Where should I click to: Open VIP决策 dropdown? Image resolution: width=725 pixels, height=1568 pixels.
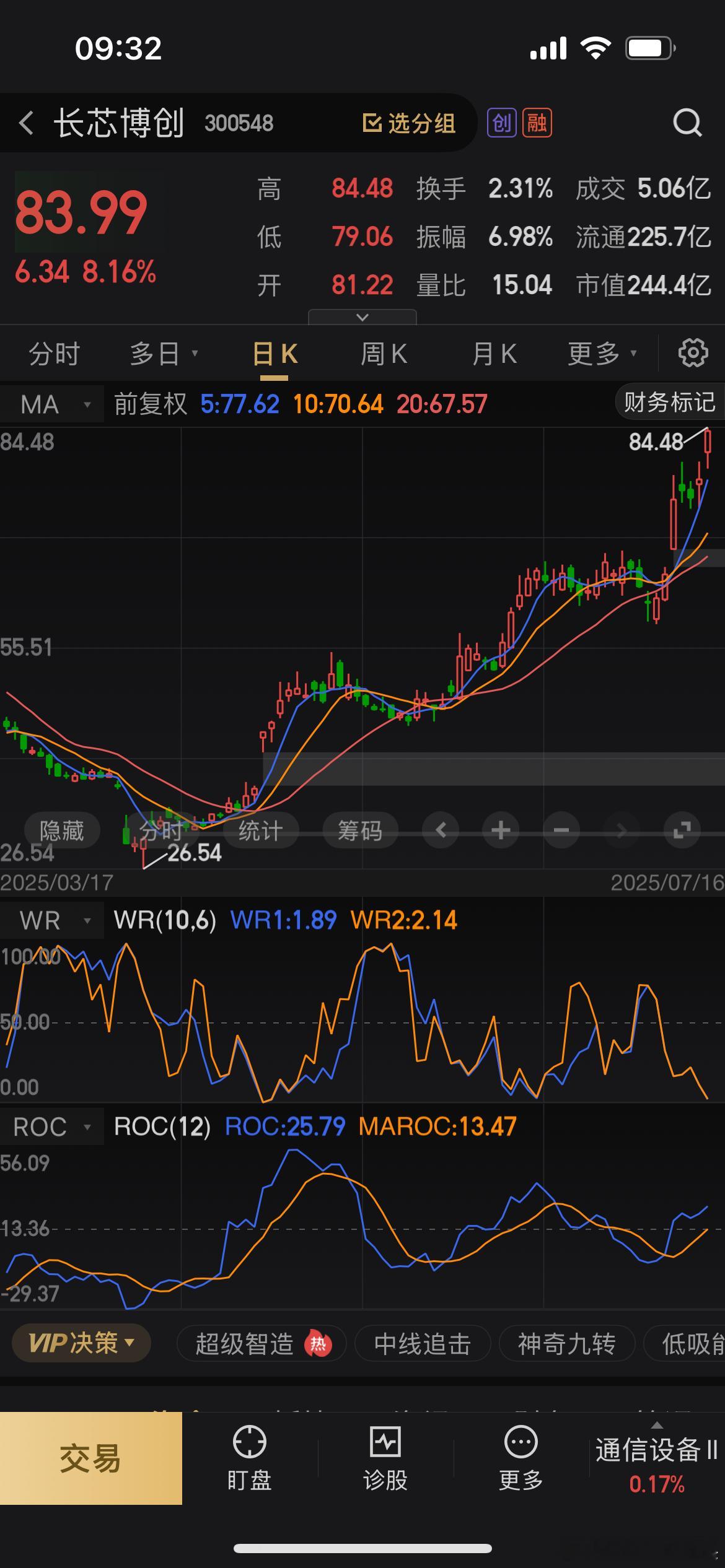coord(81,1343)
